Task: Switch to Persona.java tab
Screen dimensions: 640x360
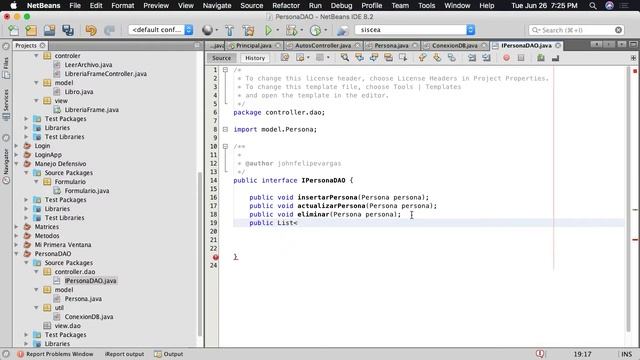Action: (391, 46)
